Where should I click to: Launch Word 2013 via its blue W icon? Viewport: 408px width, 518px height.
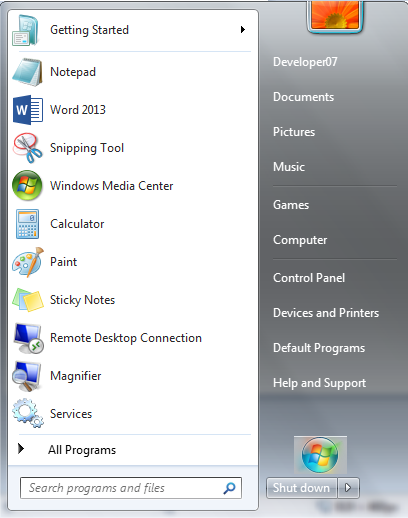pyautogui.click(x=28, y=110)
